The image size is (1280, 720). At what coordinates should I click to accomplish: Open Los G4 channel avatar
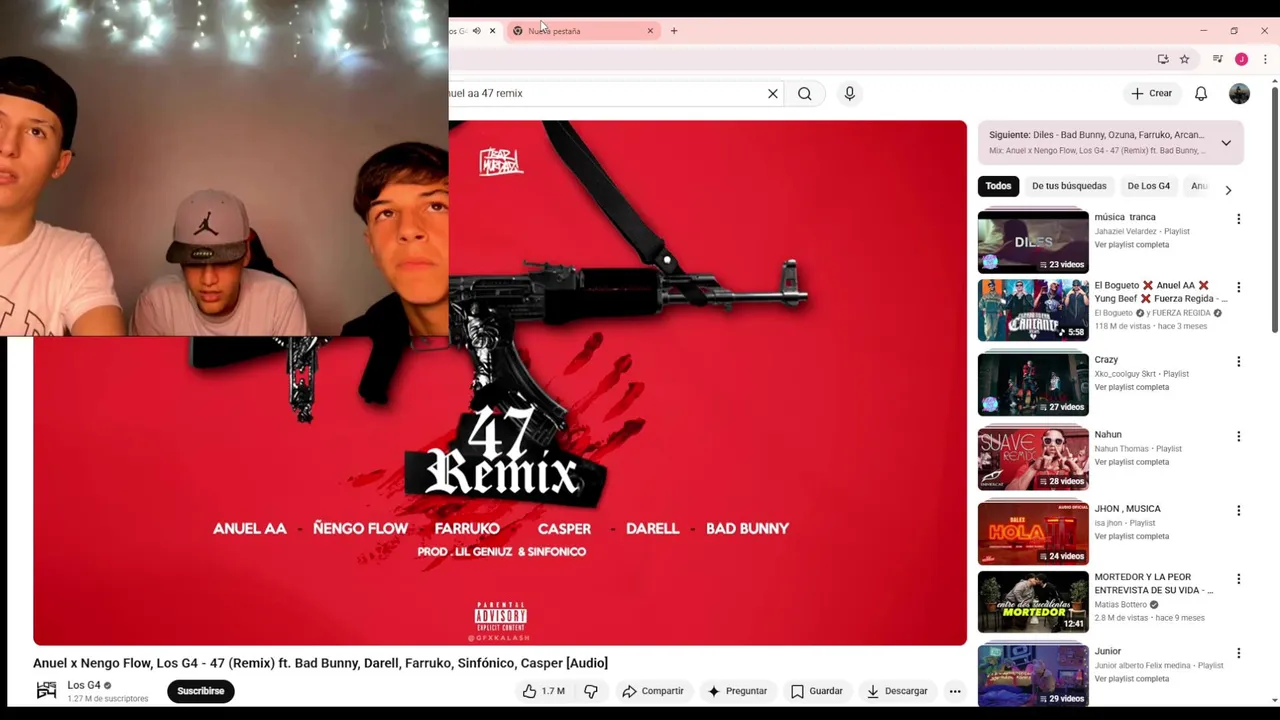coord(46,691)
